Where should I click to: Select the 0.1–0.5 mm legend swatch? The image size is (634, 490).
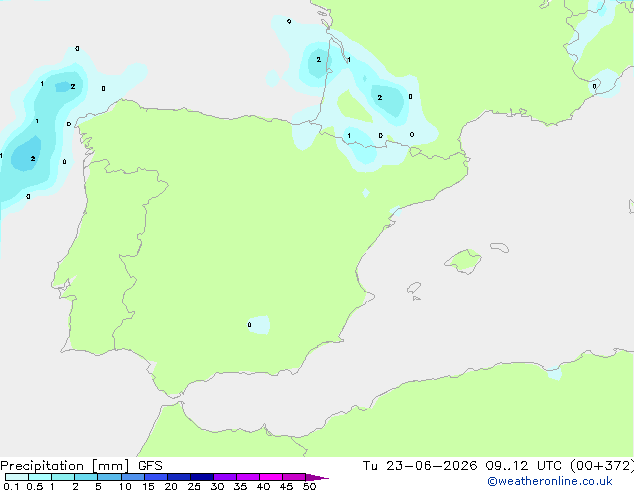[17, 477]
